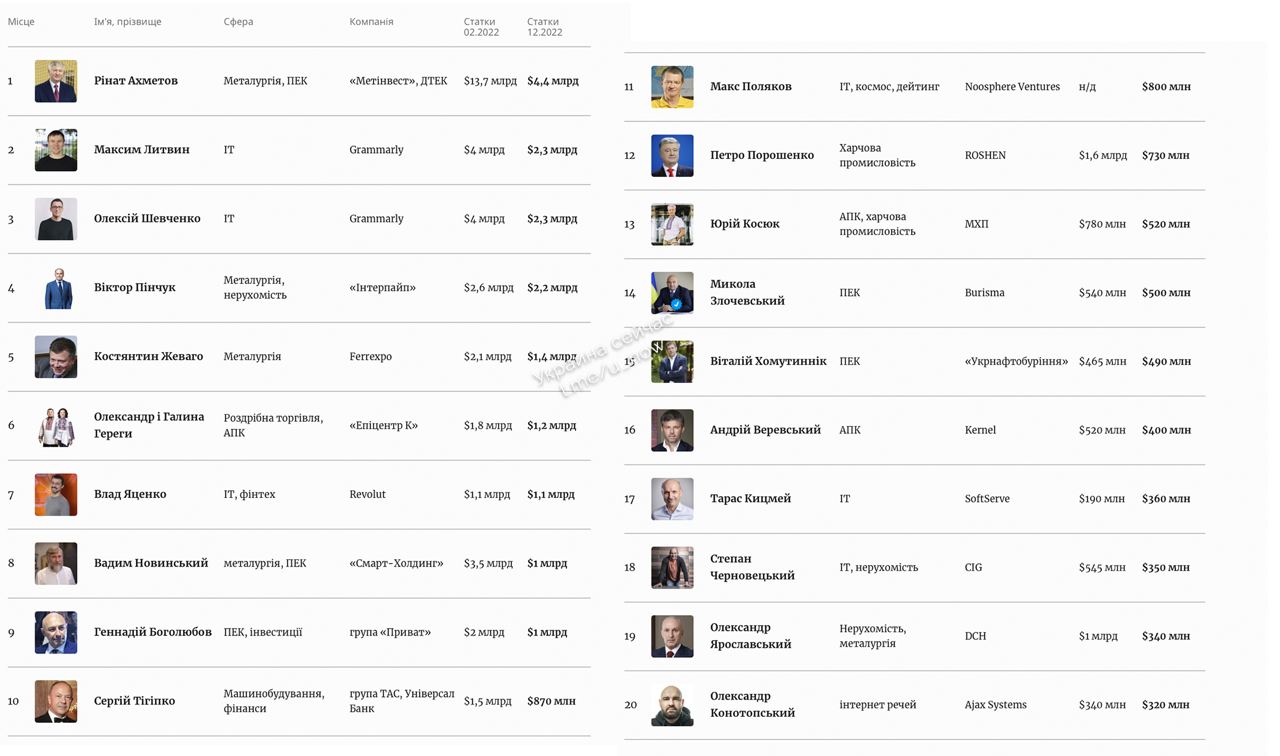Screen dimensions: 1280x756
Task: Select Петро Порошенко's photo thumbnail
Action: 672,156
